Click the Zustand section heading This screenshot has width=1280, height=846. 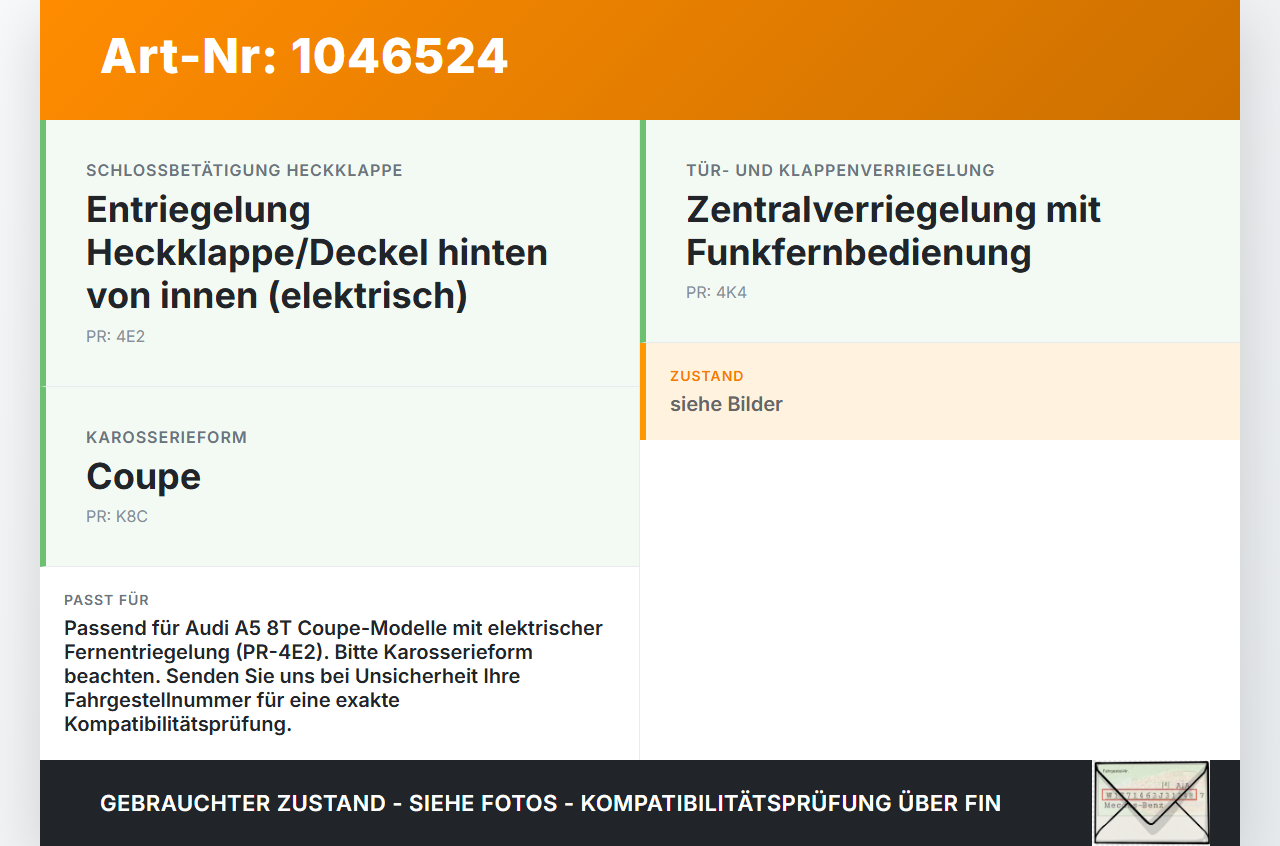[x=707, y=376]
